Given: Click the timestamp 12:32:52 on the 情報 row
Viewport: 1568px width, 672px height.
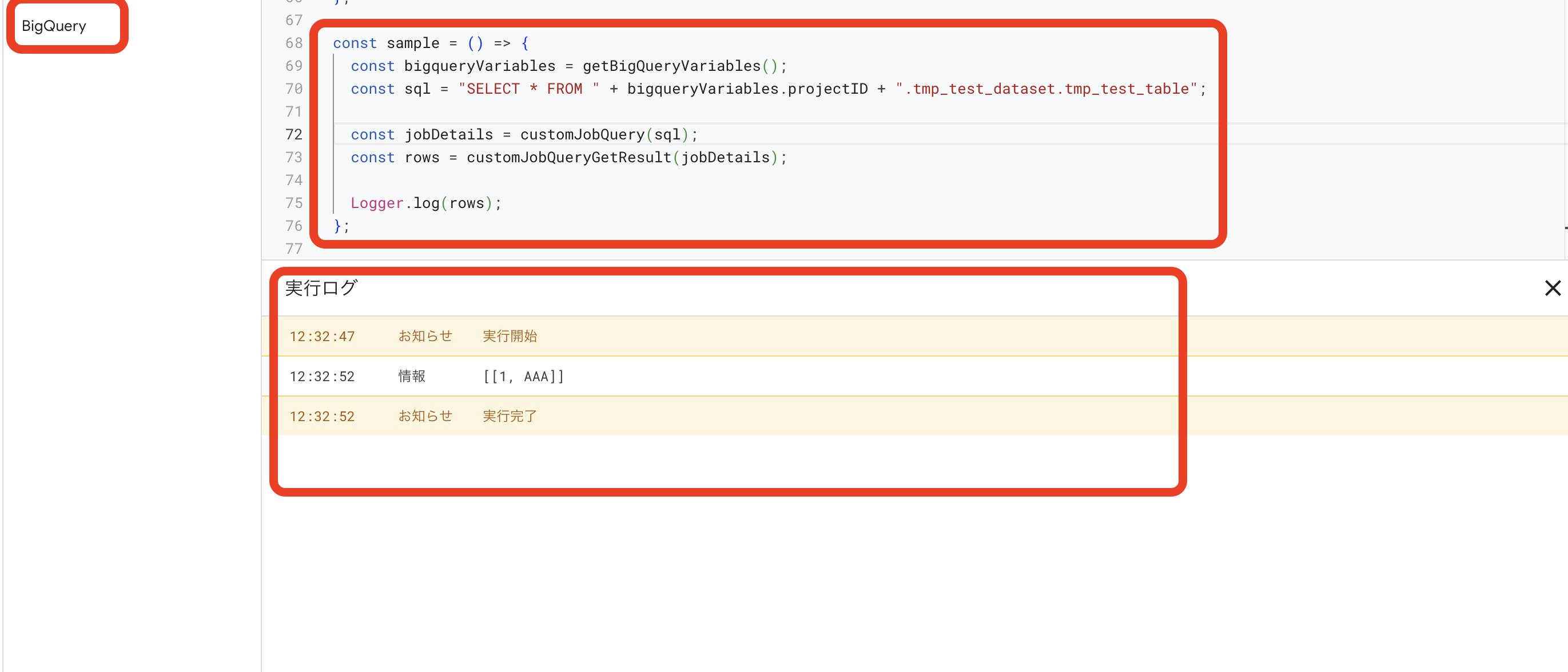Looking at the screenshot, I should tap(322, 376).
